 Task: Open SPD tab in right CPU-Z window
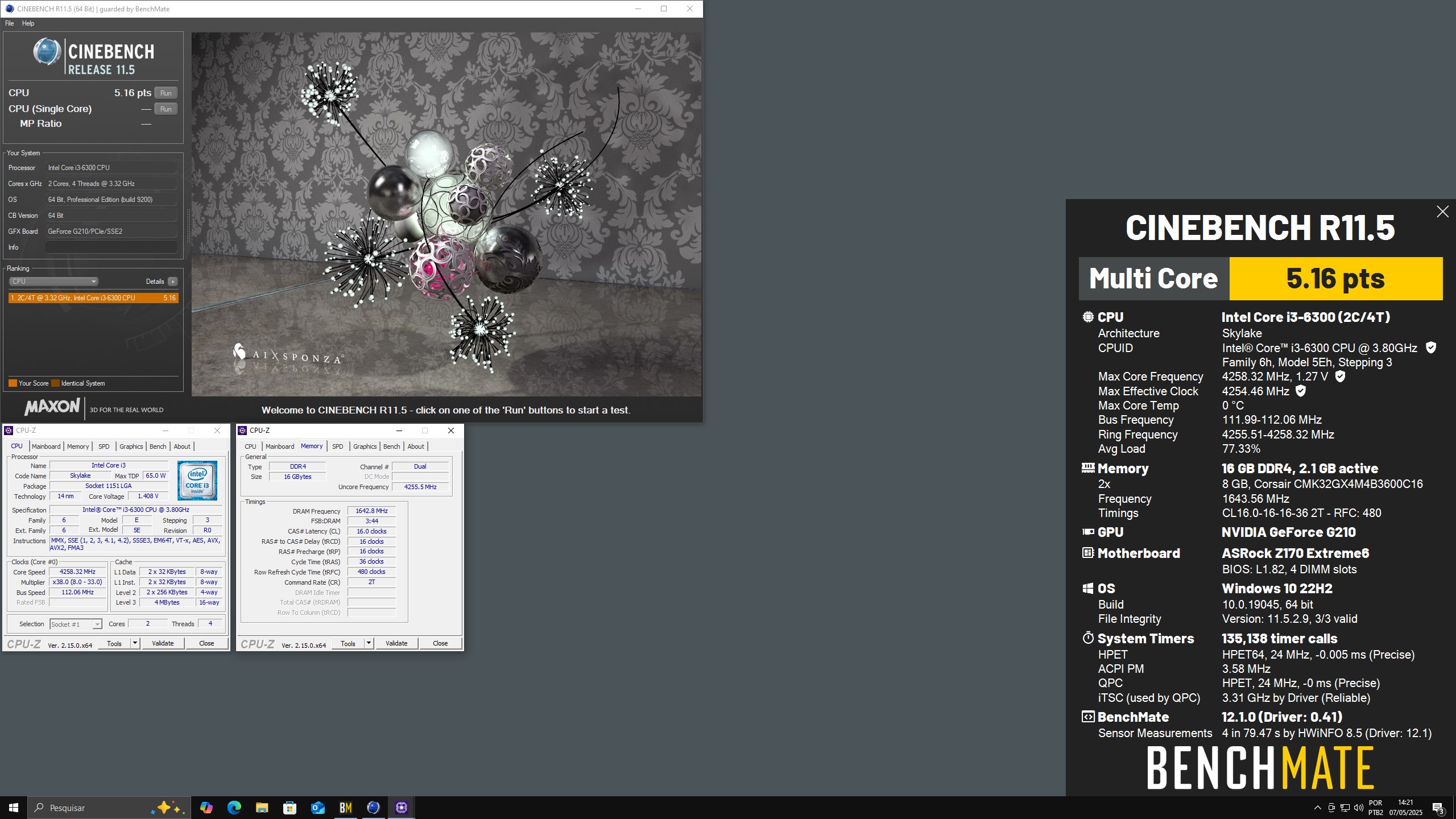point(338,446)
